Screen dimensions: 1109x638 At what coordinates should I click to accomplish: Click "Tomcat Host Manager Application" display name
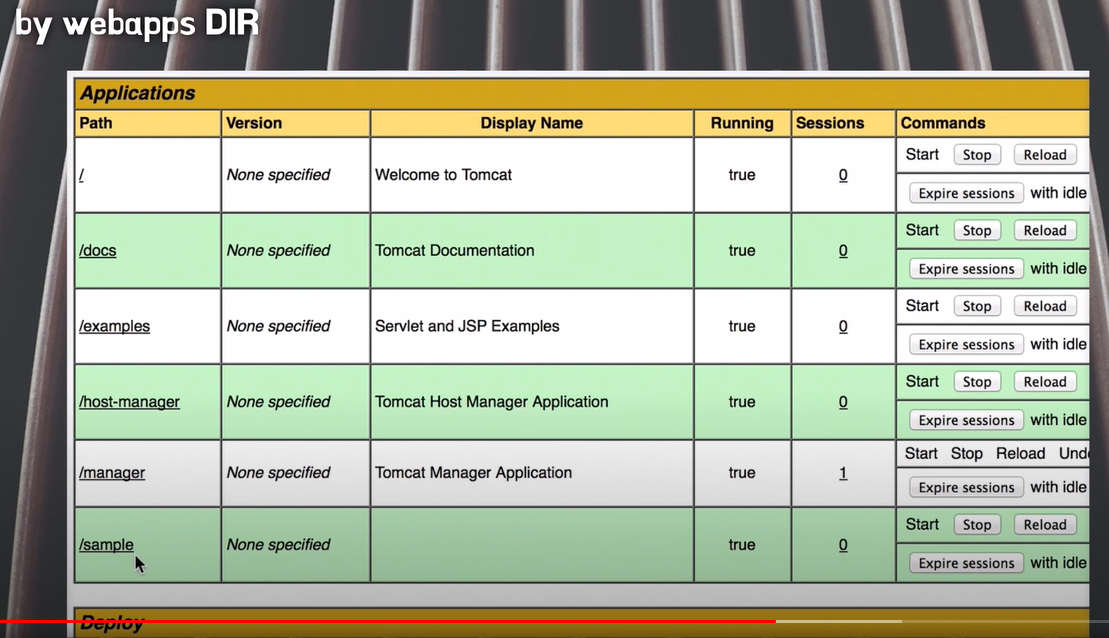click(492, 402)
